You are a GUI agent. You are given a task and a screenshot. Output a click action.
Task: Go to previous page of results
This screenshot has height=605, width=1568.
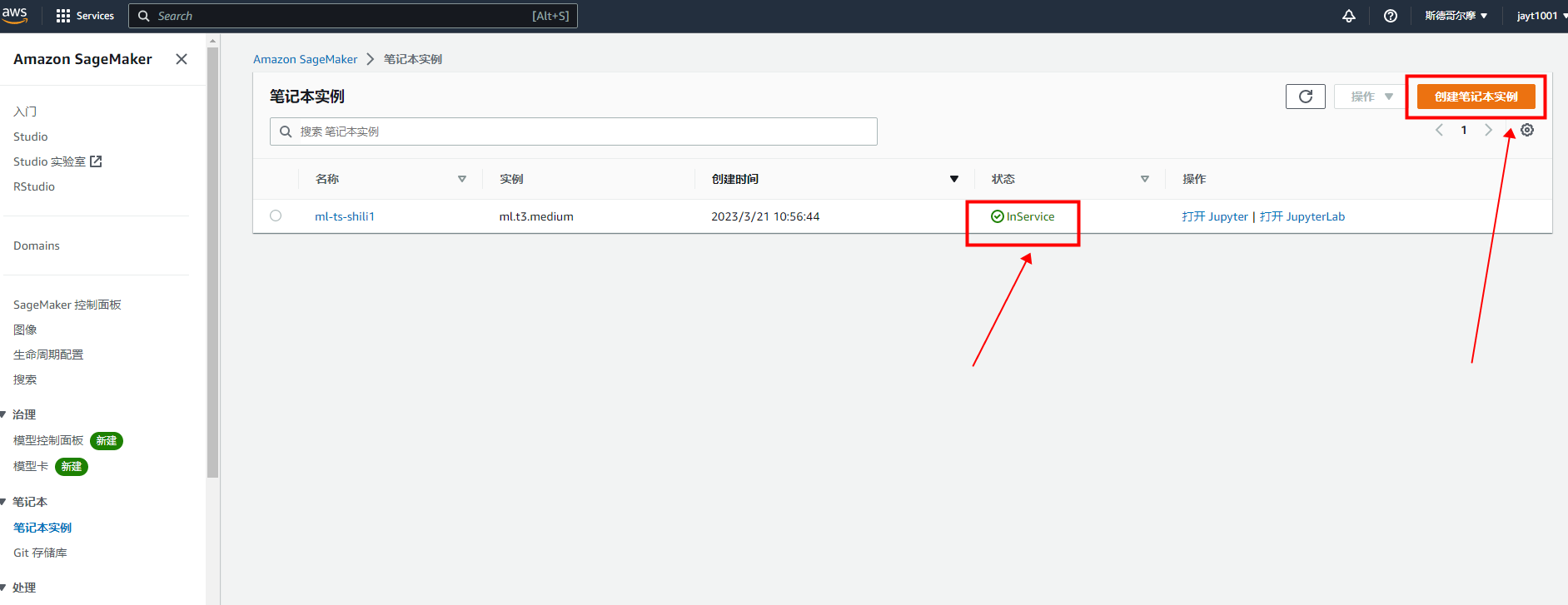click(1439, 130)
